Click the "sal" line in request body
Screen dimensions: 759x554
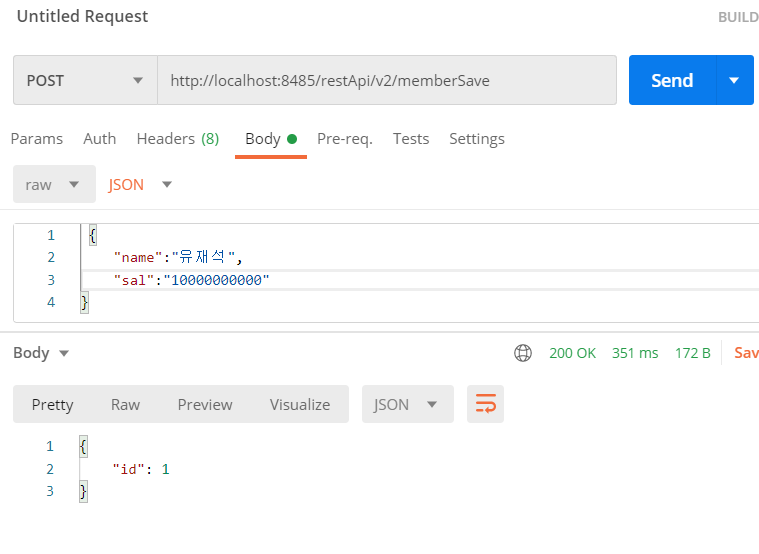point(191,280)
